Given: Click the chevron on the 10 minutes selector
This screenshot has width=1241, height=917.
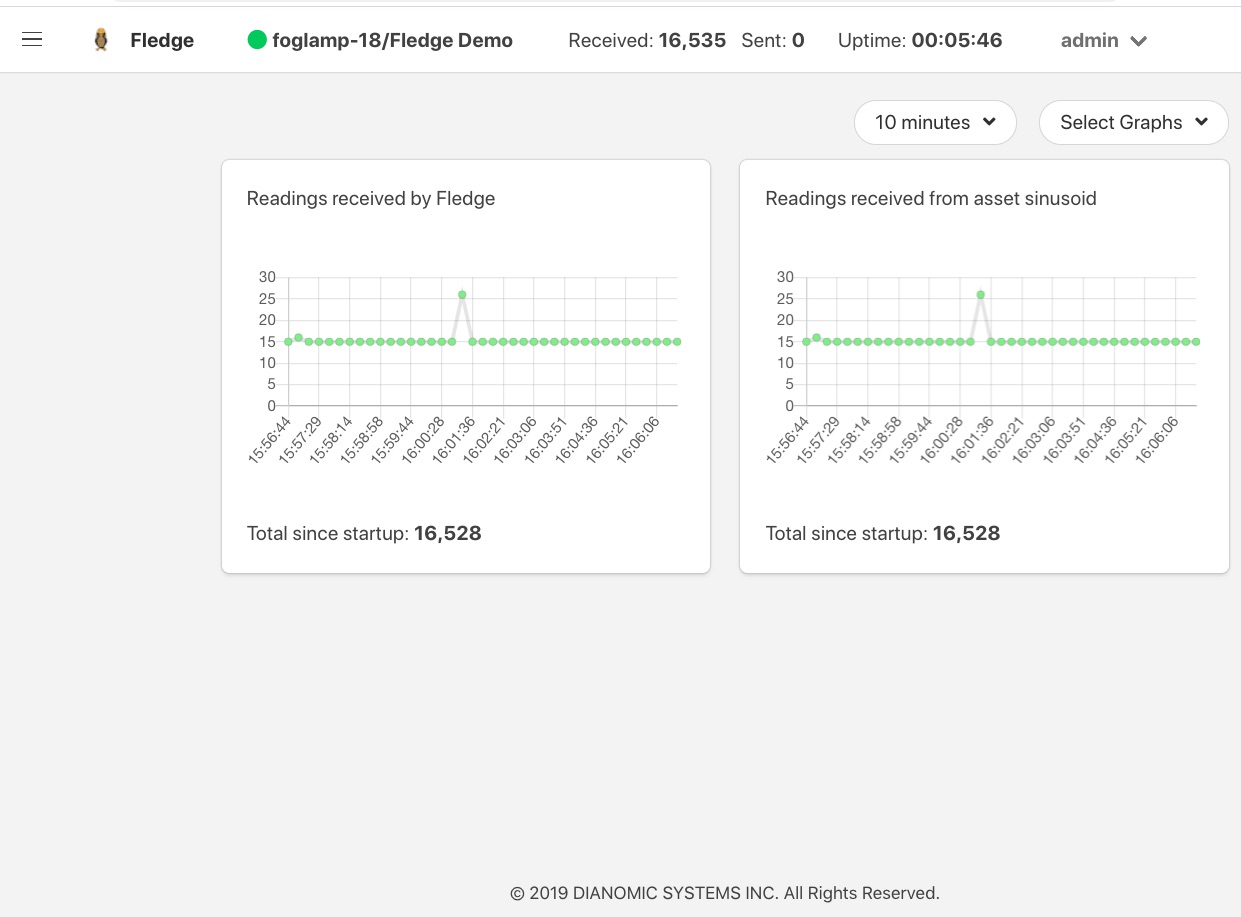Looking at the screenshot, I should 989,122.
